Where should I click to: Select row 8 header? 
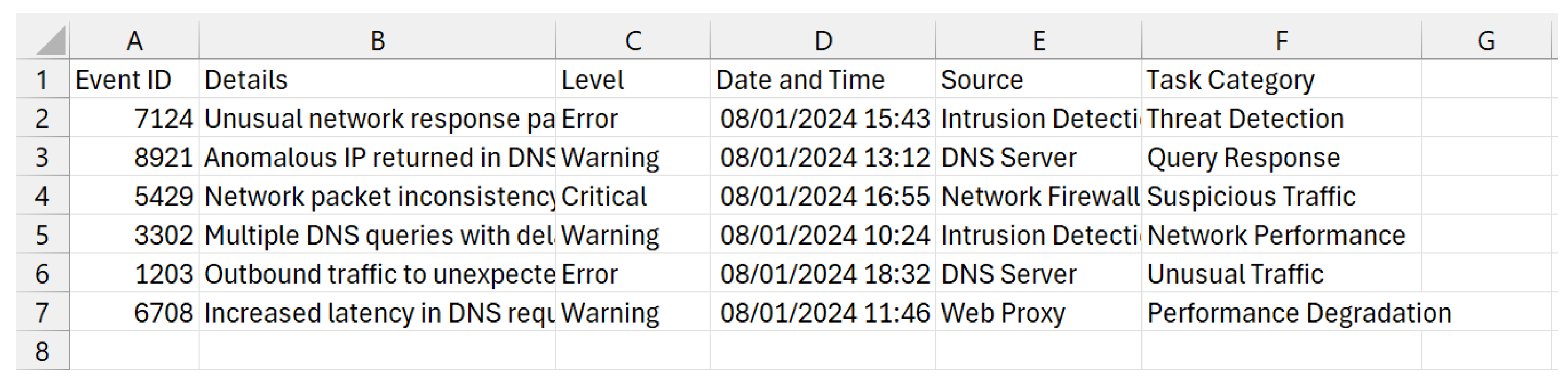point(42,351)
